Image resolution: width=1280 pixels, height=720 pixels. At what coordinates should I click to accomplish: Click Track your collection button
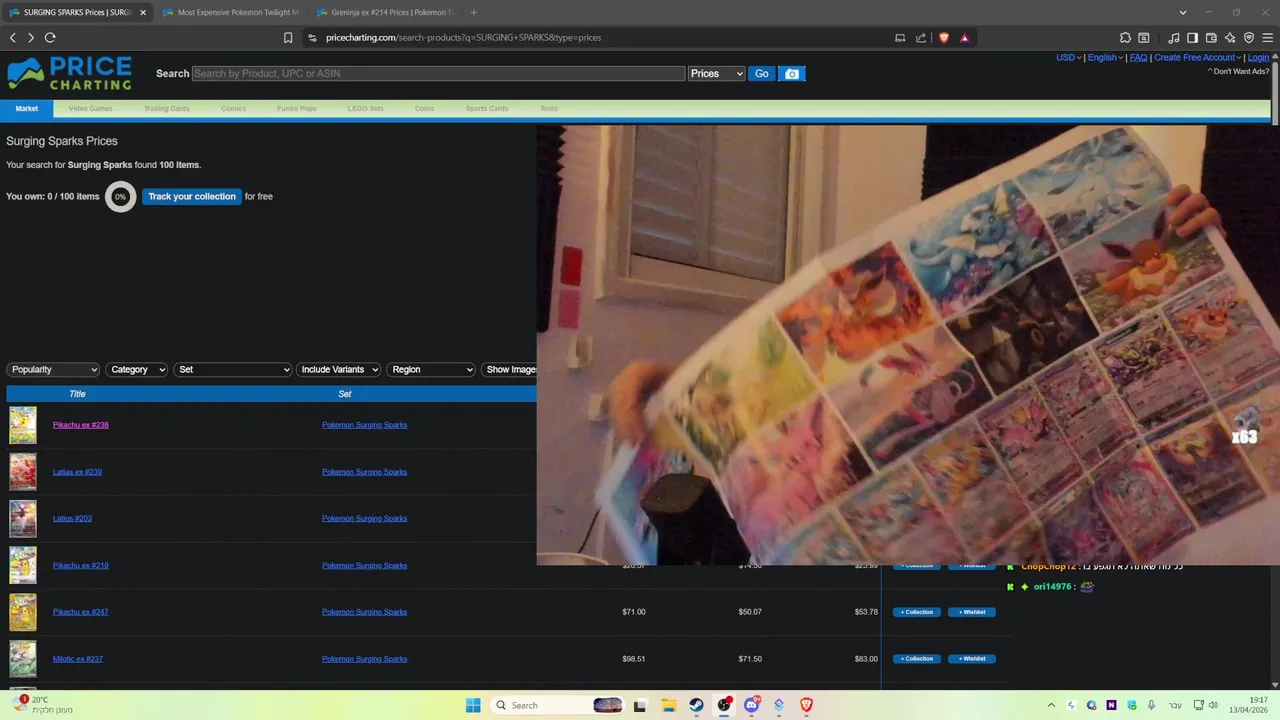coord(192,197)
